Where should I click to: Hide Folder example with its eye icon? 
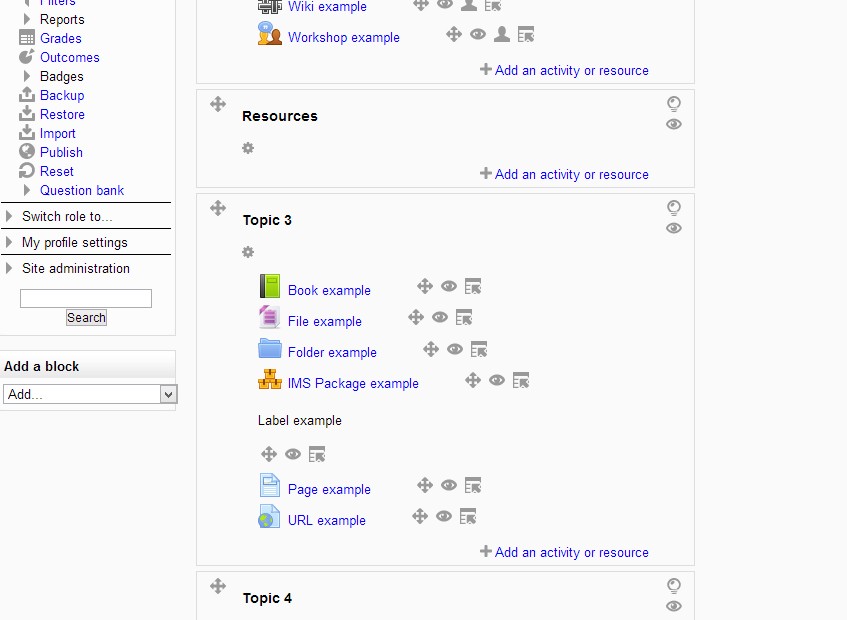point(455,349)
